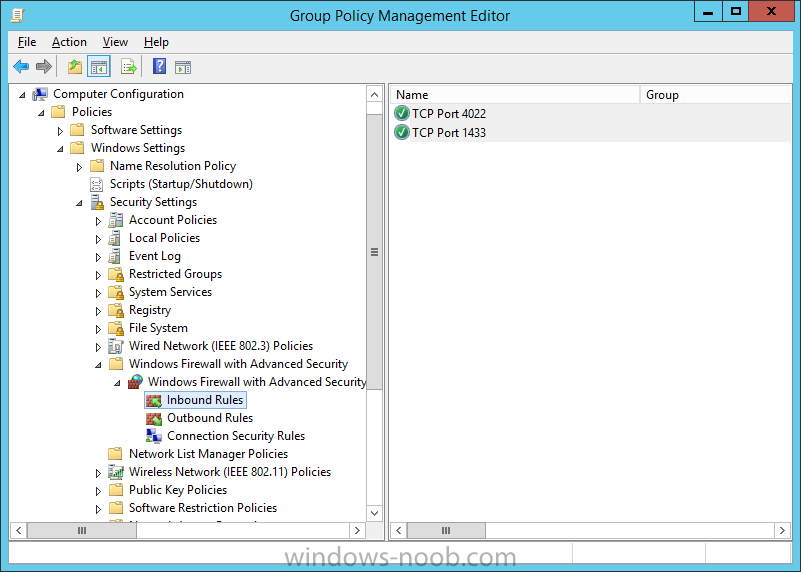Image resolution: width=801 pixels, height=572 pixels.
Task: Click the tree pane scroll up arrow
Action: point(374,94)
